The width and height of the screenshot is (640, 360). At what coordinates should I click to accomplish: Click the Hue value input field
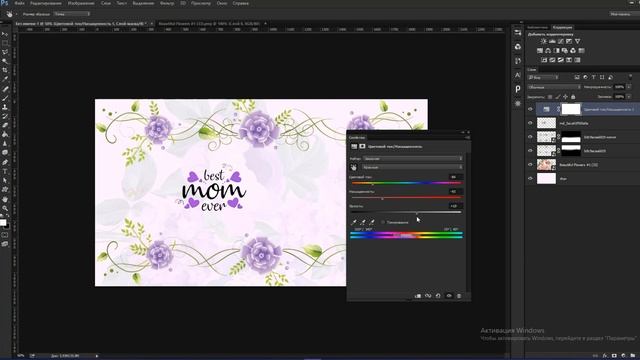click(x=456, y=177)
